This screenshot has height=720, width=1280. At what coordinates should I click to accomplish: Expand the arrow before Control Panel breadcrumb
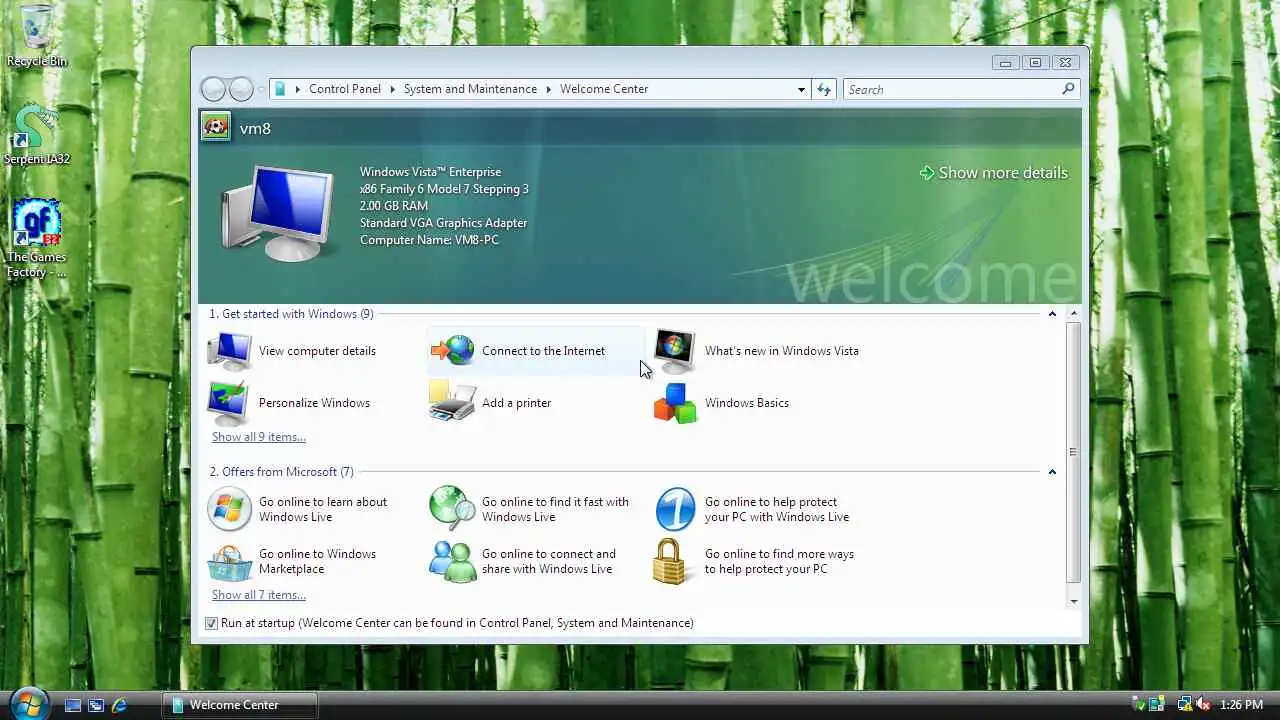297,89
